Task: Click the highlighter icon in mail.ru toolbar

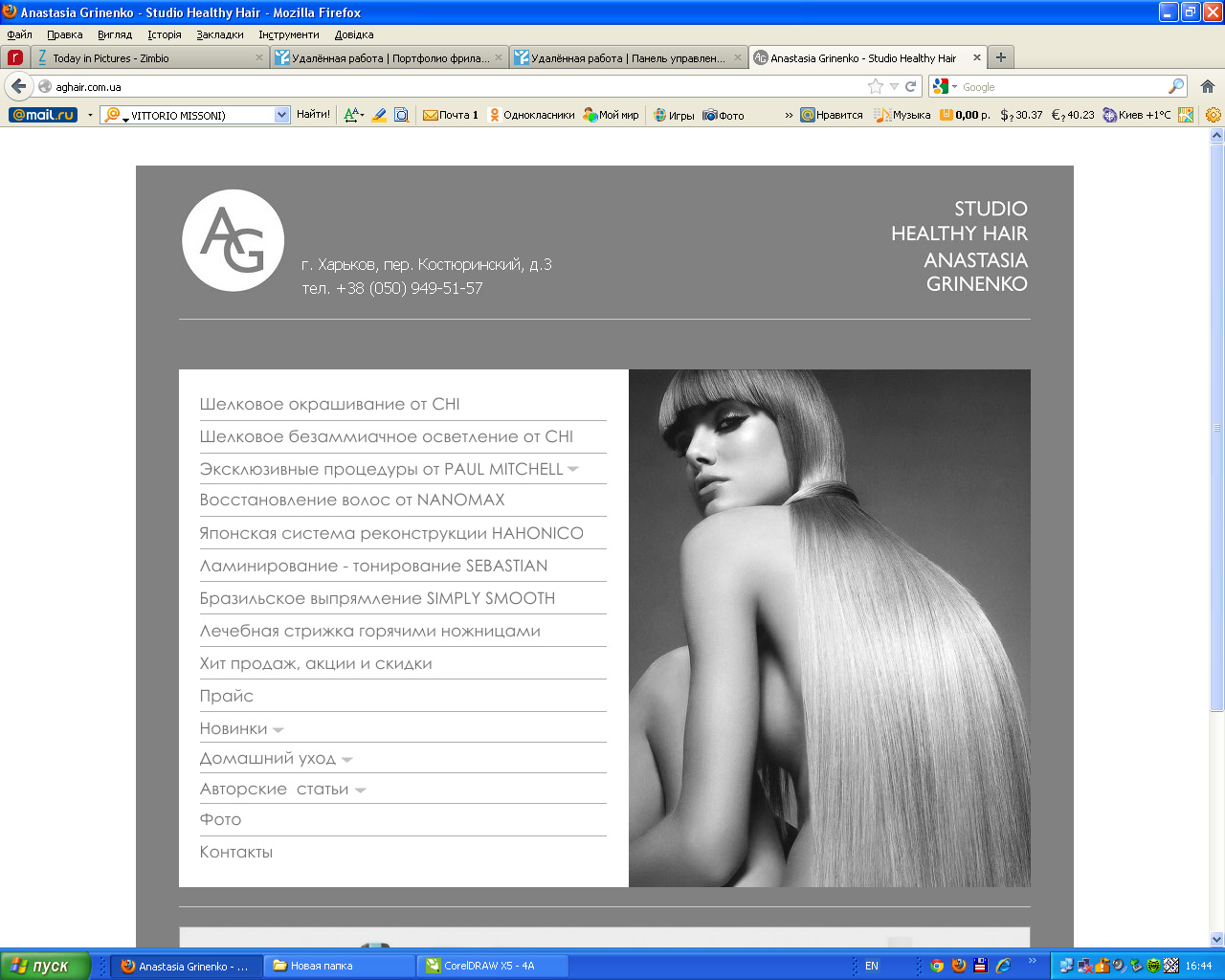Action: tap(379, 115)
